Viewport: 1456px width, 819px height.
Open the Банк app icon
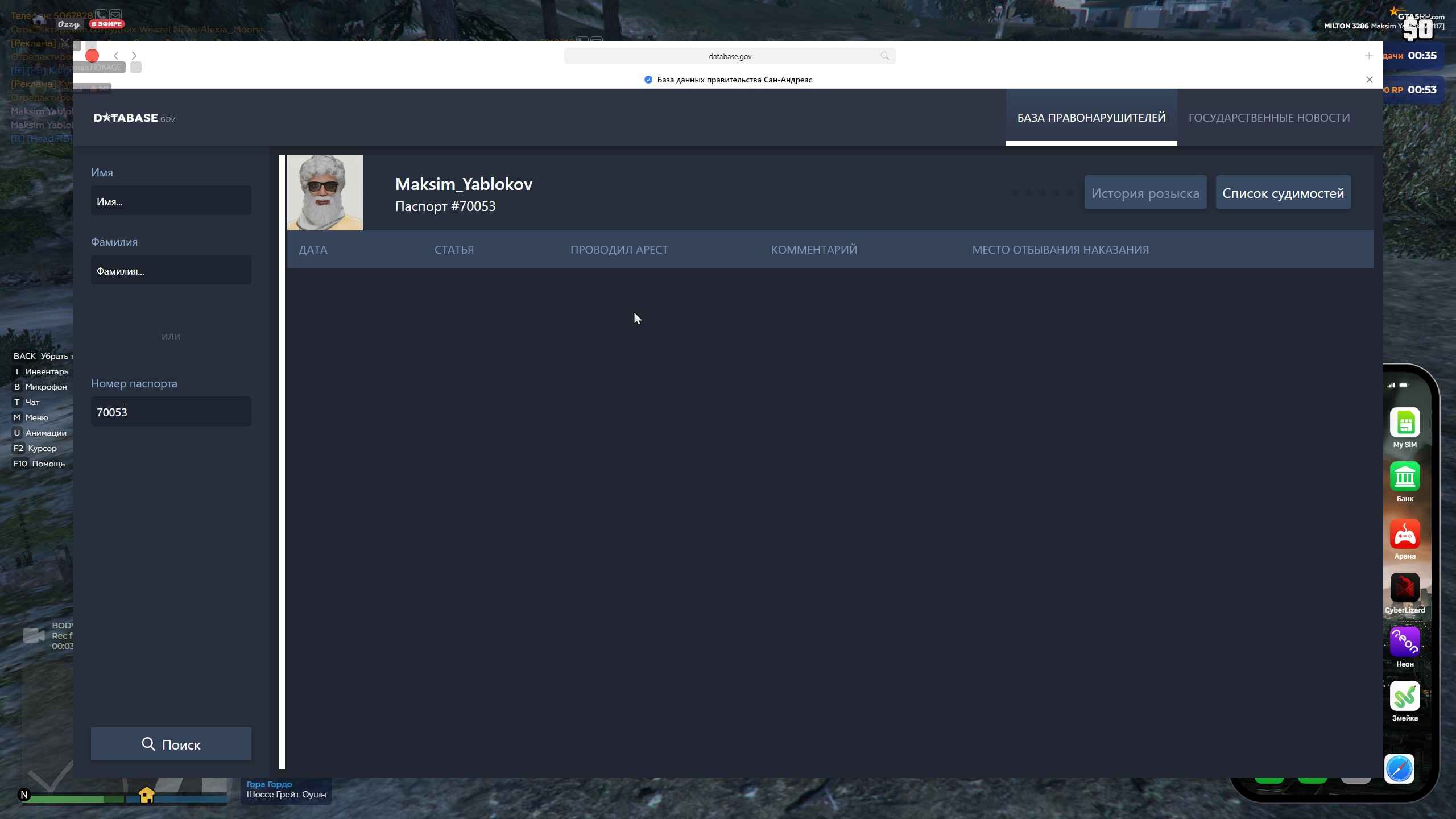tap(1404, 477)
